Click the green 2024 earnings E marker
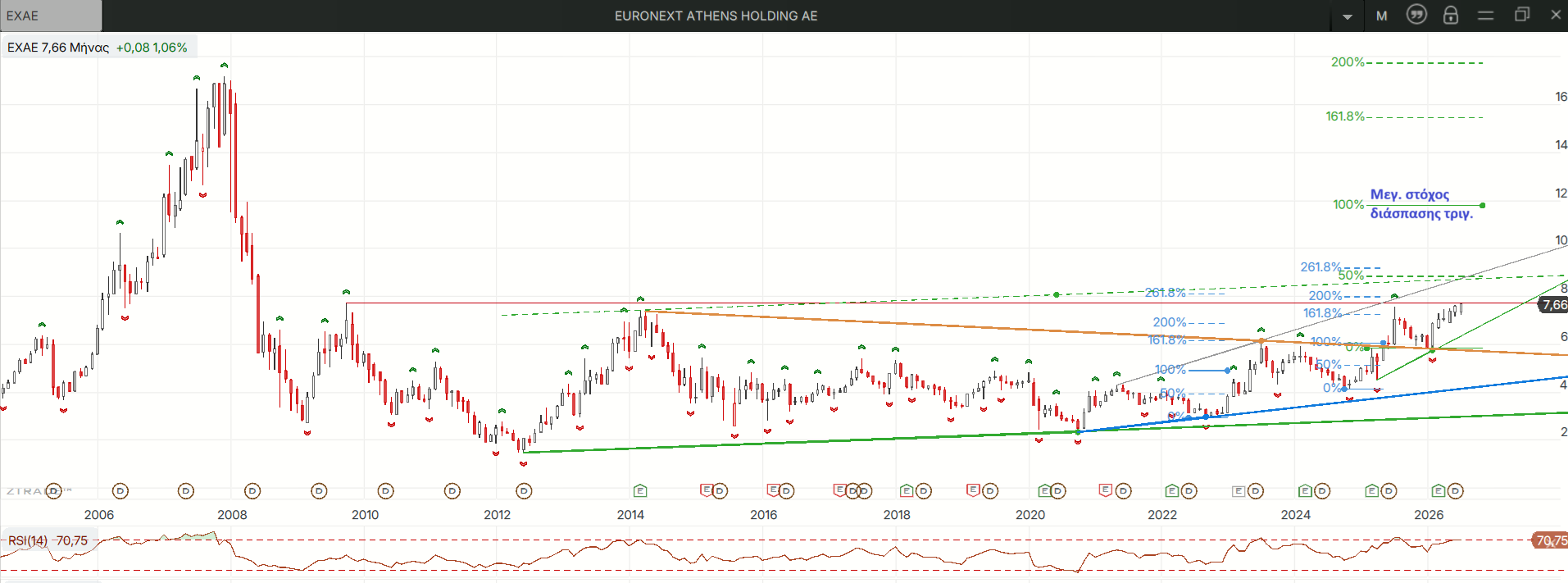 click(1305, 491)
